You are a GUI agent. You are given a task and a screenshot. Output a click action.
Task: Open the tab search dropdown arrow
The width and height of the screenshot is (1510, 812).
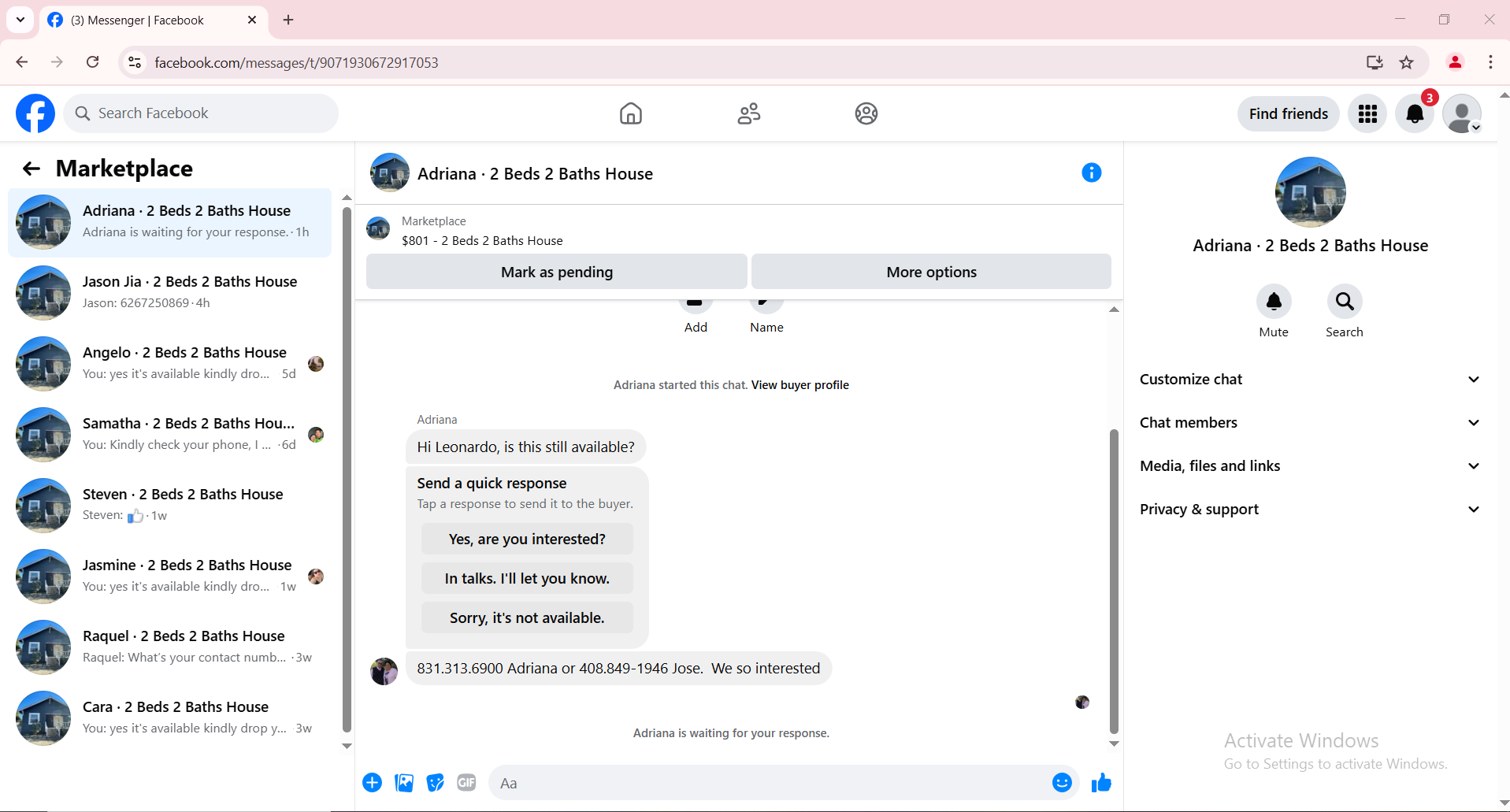click(x=20, y=20)
